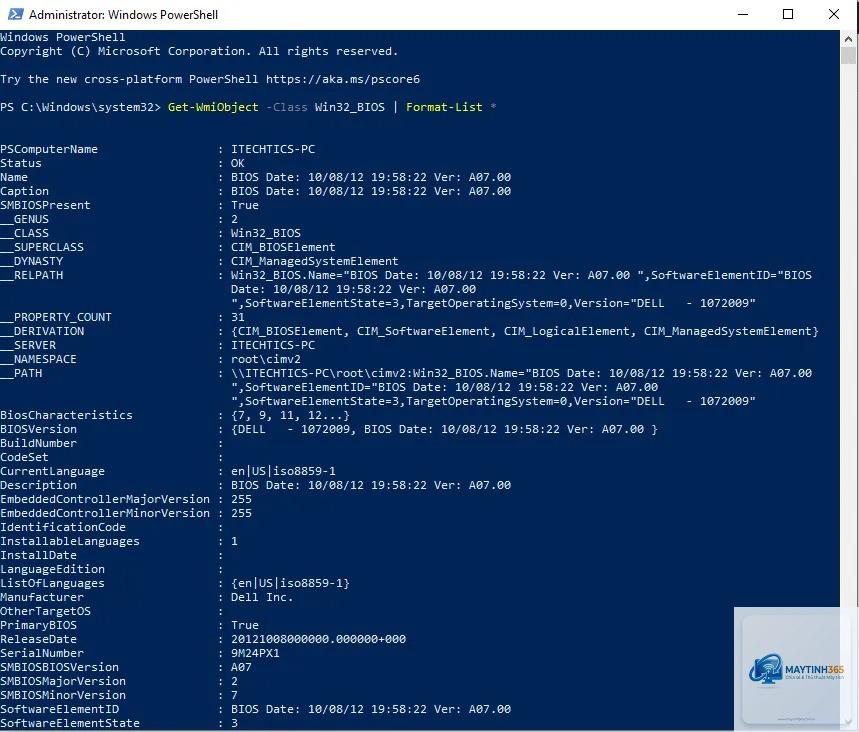Click the Manufacturer value Dell Inc.
This screenshot has height=732, width=859.
pos(262,597)
